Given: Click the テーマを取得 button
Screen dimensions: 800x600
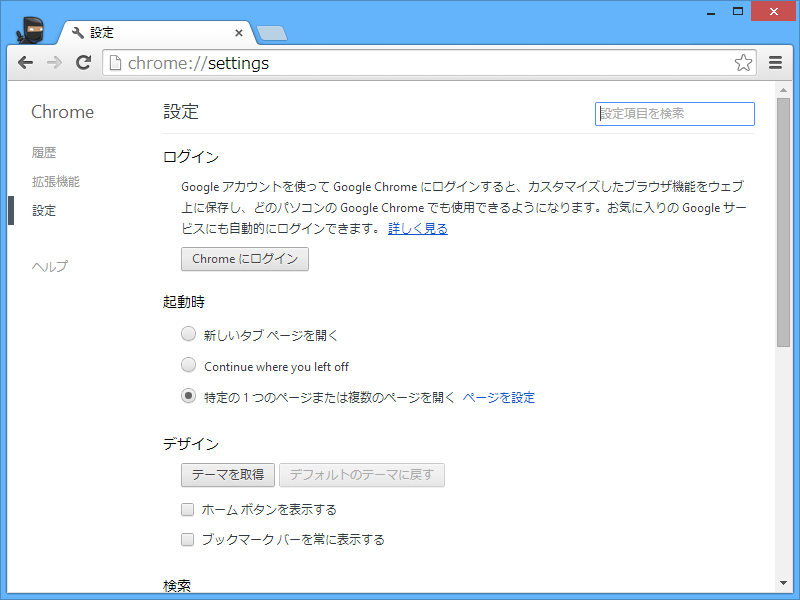Looking at the screenshot, I should coord(228,475).
